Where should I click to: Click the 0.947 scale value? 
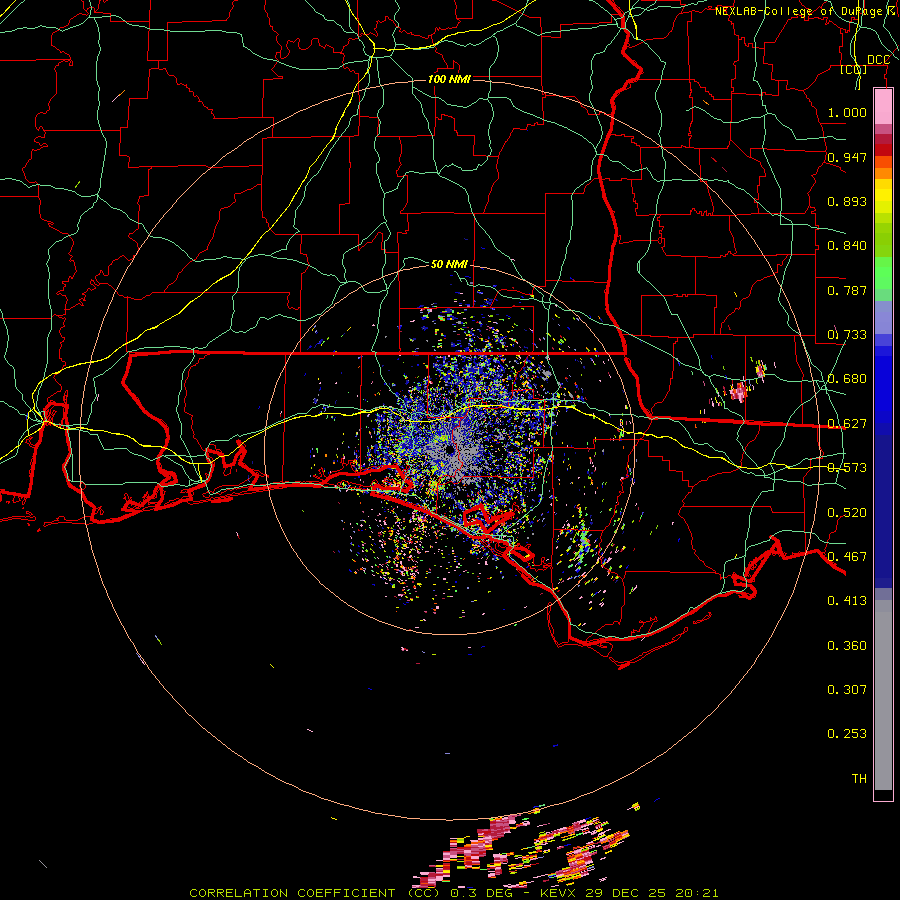point(847,157)
